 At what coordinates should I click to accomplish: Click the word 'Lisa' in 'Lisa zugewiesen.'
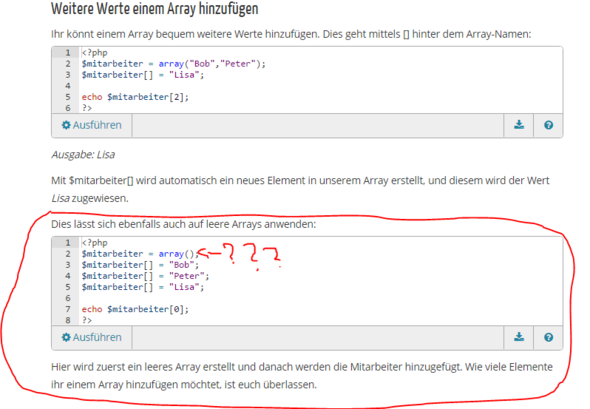60,198
